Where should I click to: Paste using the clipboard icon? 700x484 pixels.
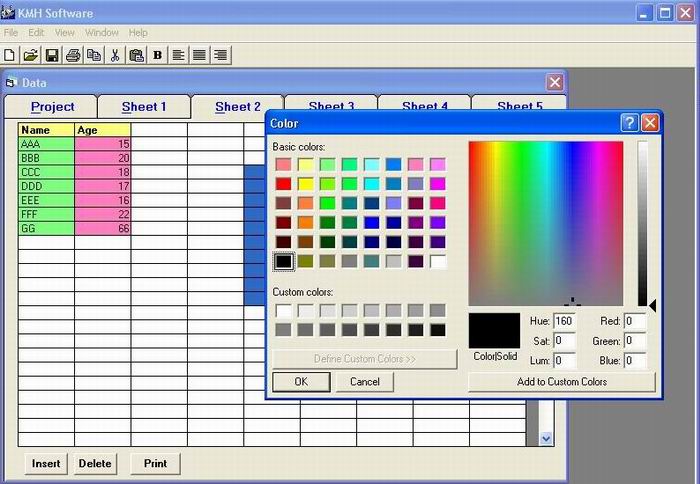click(136, 55)
